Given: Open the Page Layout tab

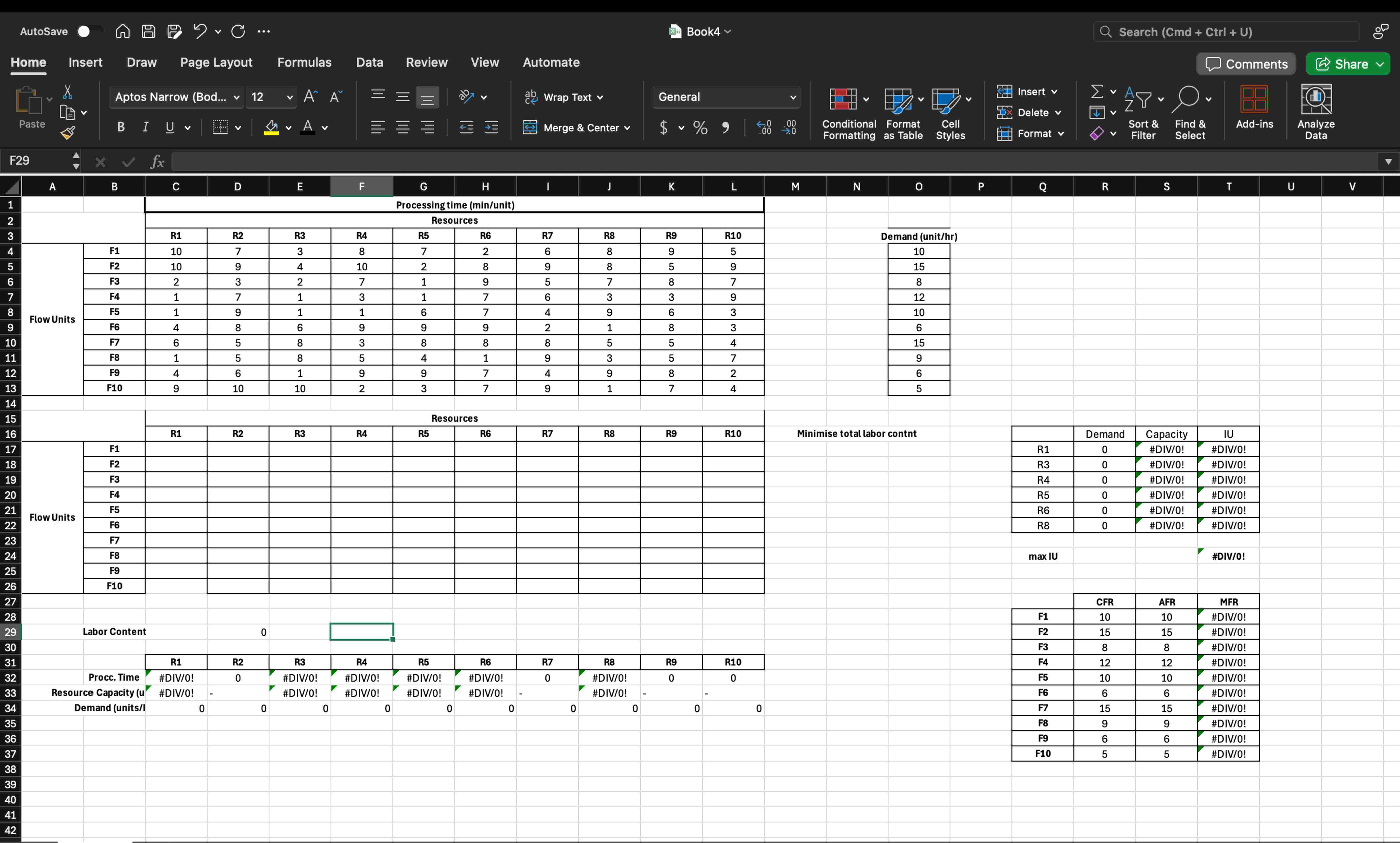Looking at the screenshot, I should (x=216, y=63).
